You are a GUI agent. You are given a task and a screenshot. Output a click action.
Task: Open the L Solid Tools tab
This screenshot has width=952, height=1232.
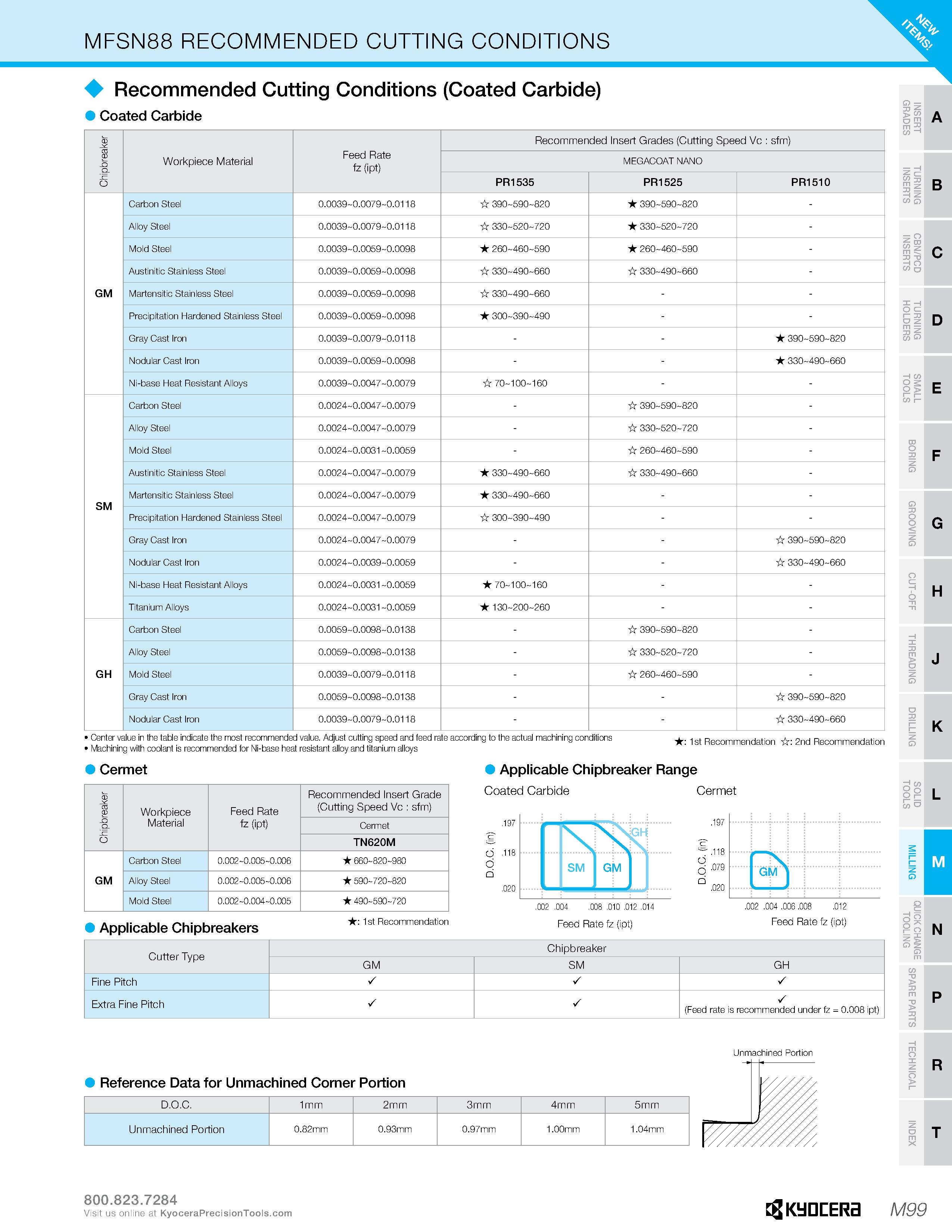pos(925,794)
